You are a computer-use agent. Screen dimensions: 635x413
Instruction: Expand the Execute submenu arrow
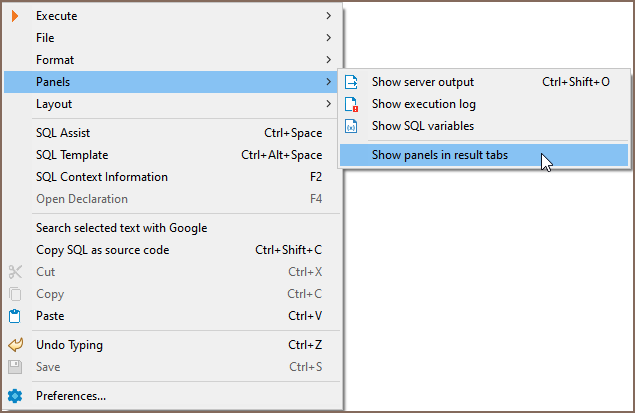coord(328,16)
